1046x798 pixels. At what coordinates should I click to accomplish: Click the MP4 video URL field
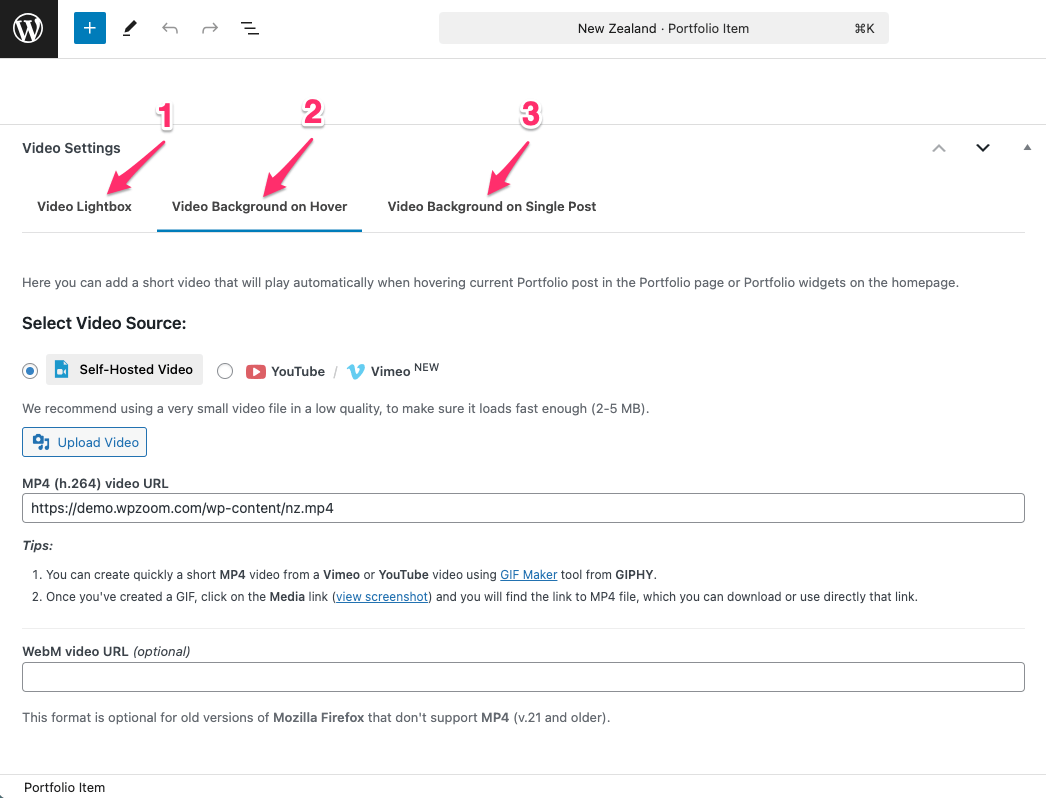[523, 508]
